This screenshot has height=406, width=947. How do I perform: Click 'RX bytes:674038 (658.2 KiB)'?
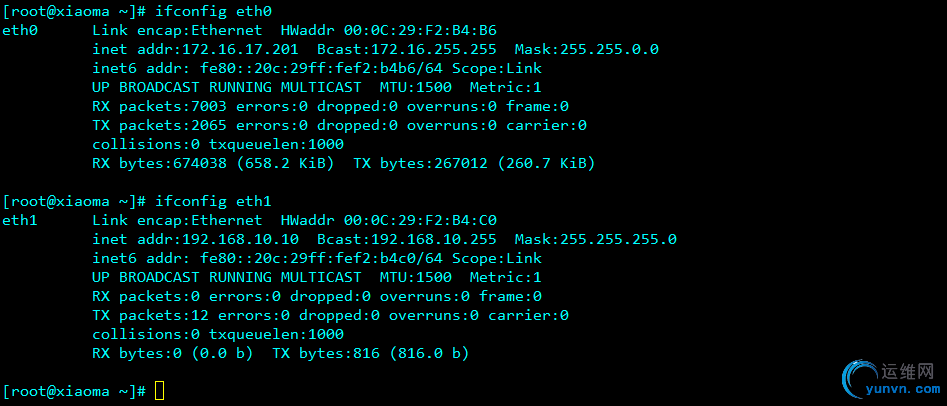(213, 163)
